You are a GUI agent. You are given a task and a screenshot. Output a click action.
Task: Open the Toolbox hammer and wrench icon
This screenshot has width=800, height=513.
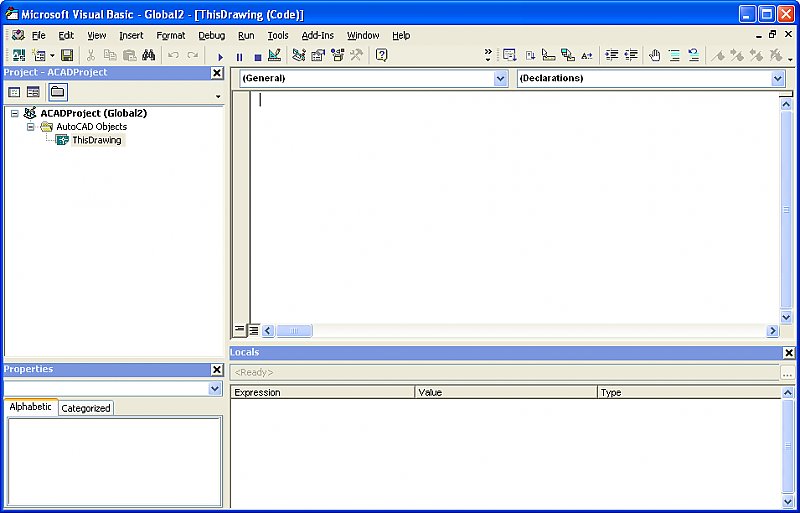(356, 55)
